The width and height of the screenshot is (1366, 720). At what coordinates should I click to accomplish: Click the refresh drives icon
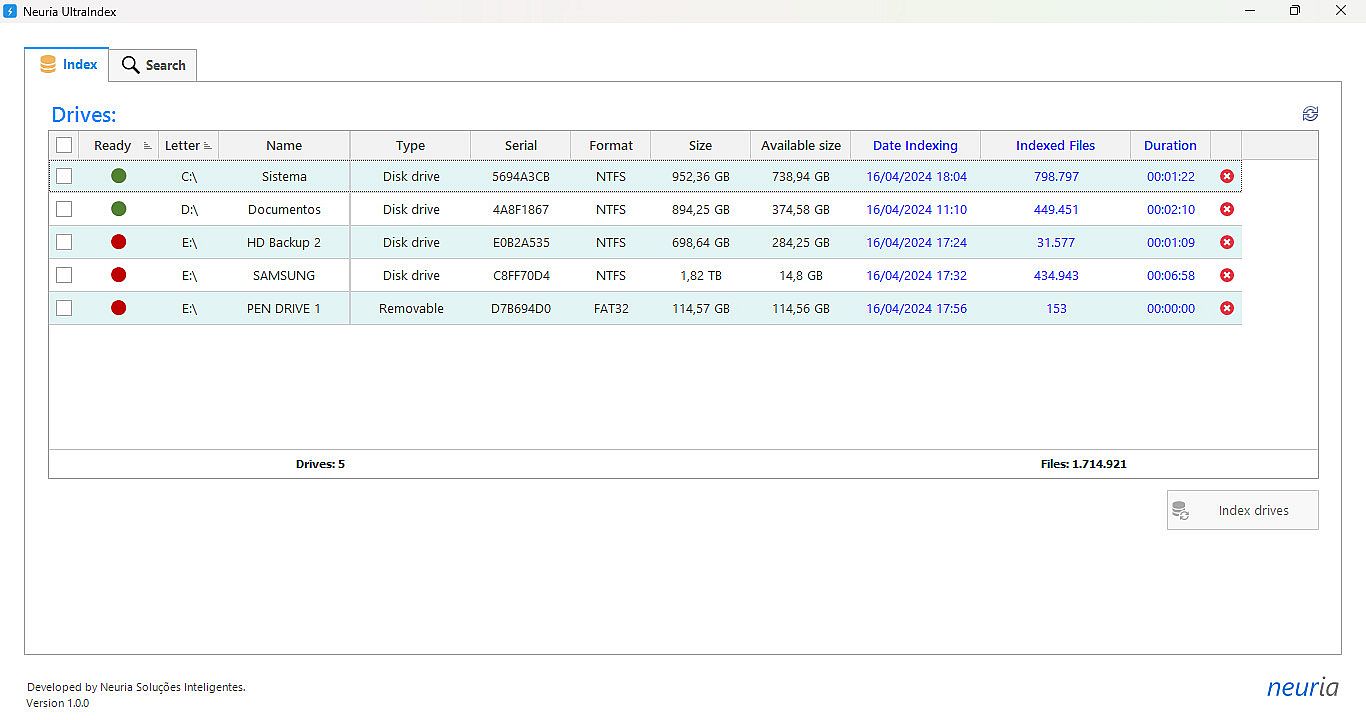(x=1310, y=114)
